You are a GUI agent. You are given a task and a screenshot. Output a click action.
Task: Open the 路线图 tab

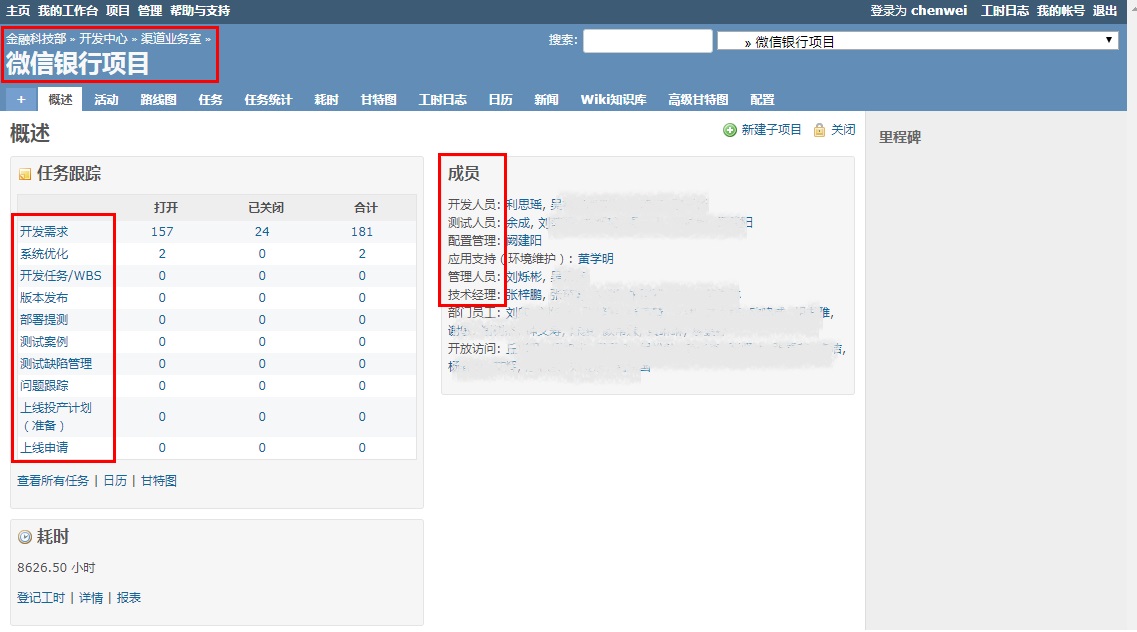tap(158, 99)
